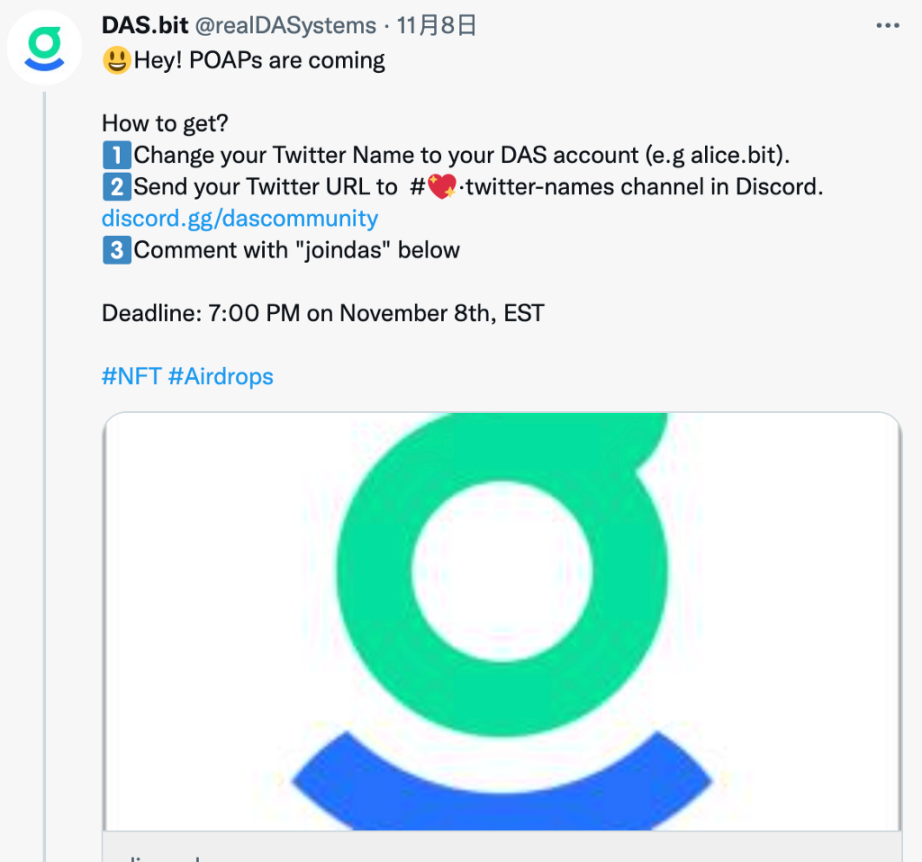Click the "How to get?" text
Image resolution: width=922 pixels, height=862 pixels.
tap(165, 124)
